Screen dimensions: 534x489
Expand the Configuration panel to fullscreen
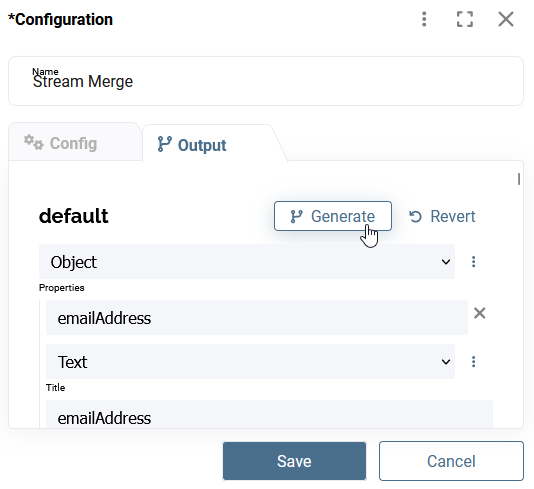465,19
